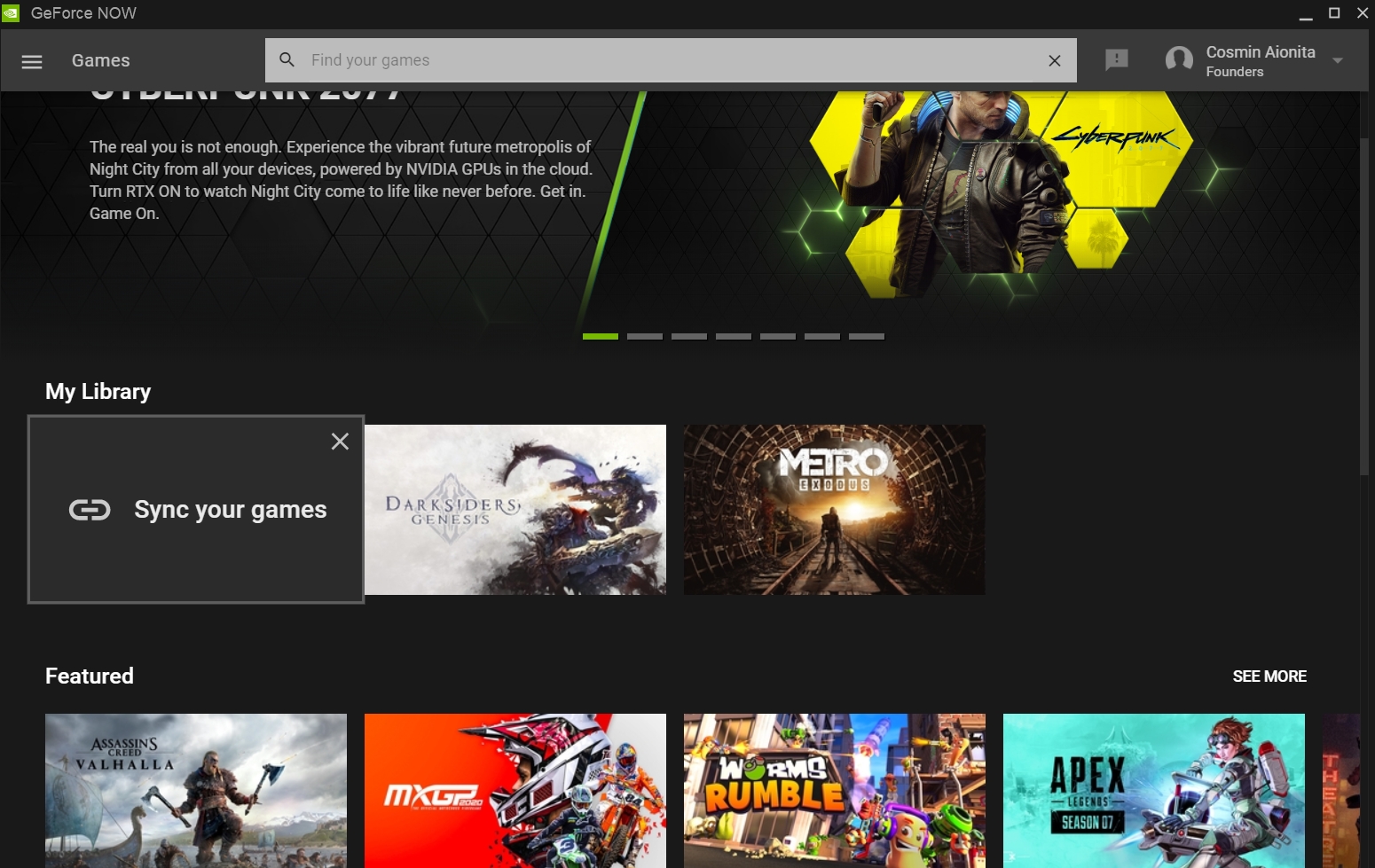Click the Featured section heading
This screenshot has height=868, width=1375.
click(x=90, y=676)
